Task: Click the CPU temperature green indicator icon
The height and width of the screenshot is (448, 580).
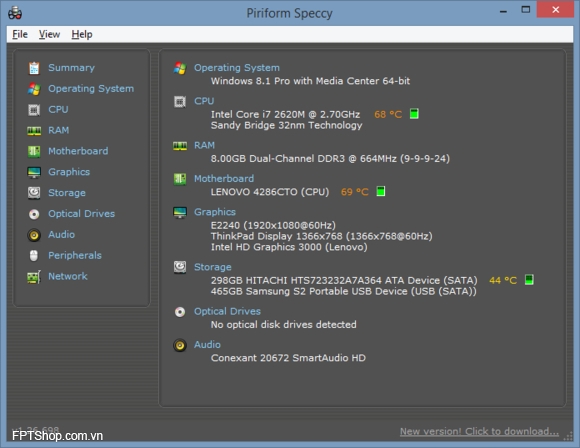Action: click(414, 114)
